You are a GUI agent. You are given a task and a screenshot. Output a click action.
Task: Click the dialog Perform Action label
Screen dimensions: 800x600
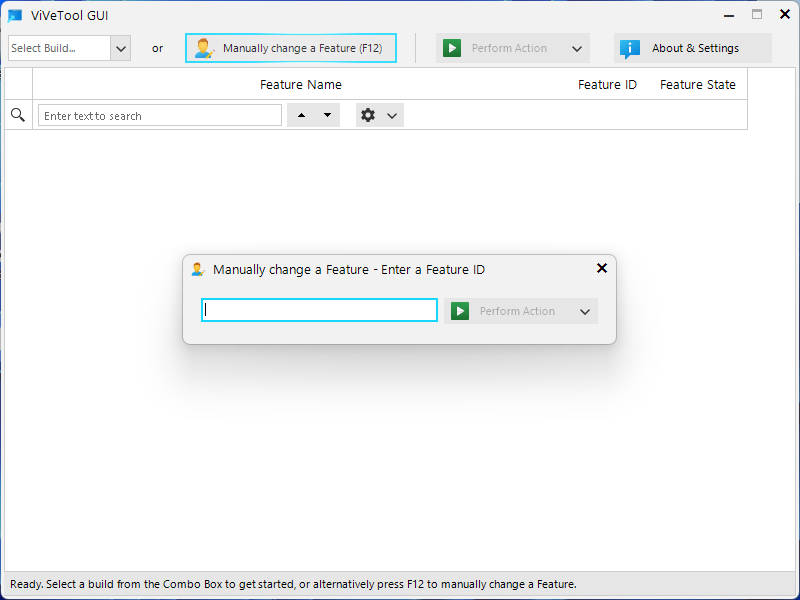(517, 311)
